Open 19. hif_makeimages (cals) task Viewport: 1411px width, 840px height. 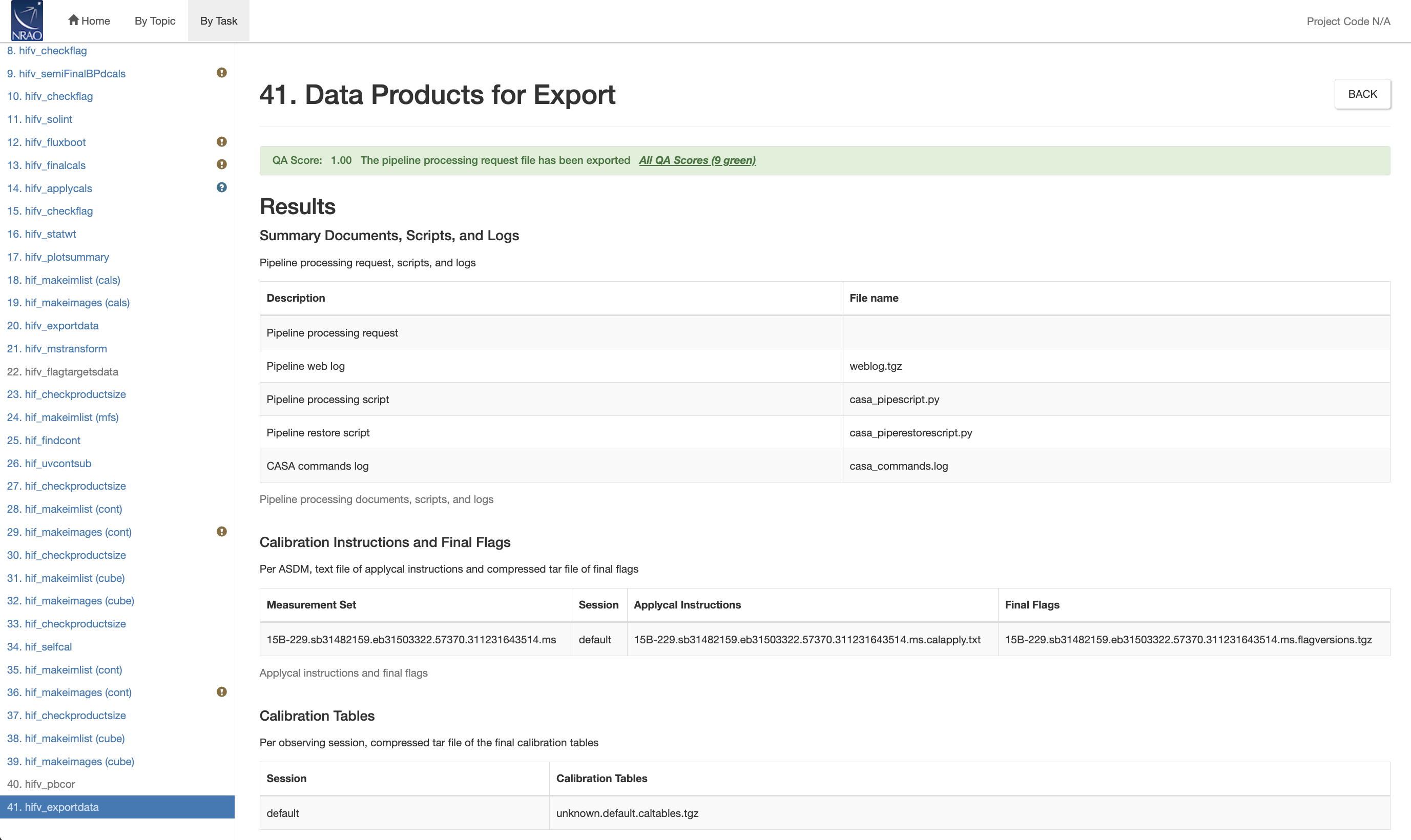[x=69, y=302]
